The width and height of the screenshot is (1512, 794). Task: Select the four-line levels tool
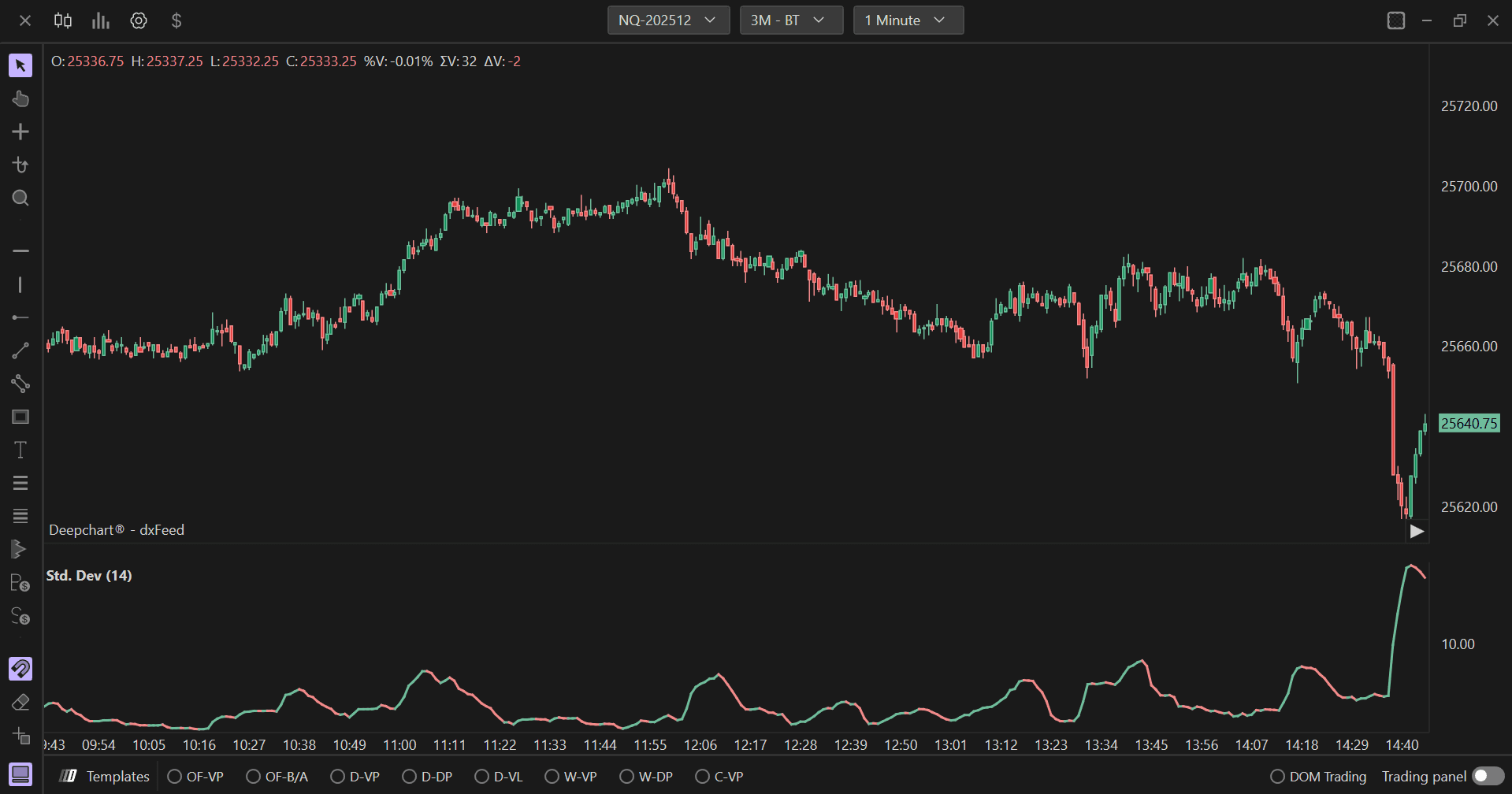(x=20, y=516)
